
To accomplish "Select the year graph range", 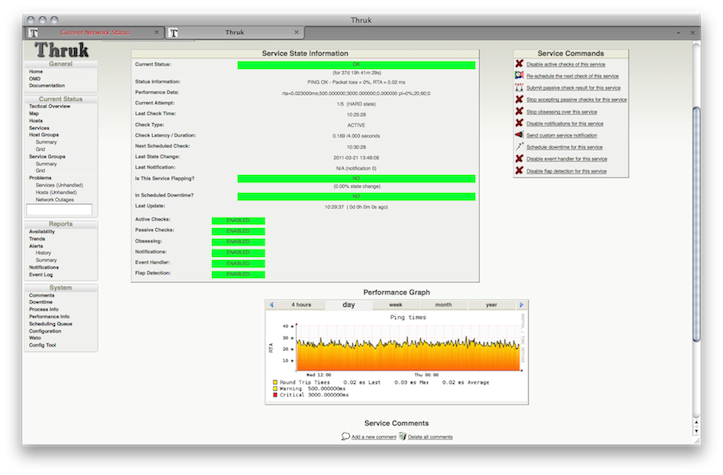I will pos(491,305).
